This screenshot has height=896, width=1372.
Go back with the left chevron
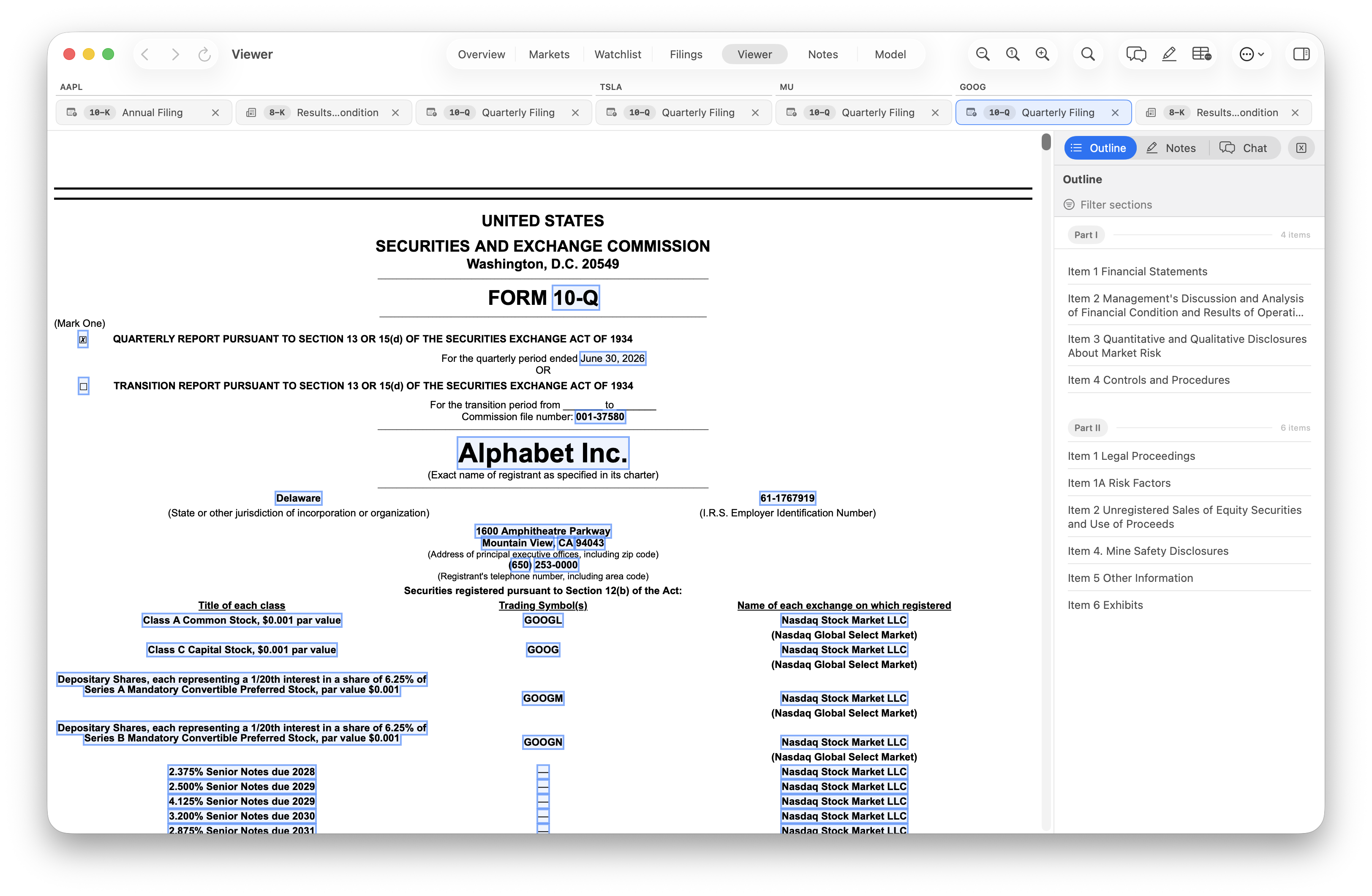pyautogui.click(x=145, y=54)
